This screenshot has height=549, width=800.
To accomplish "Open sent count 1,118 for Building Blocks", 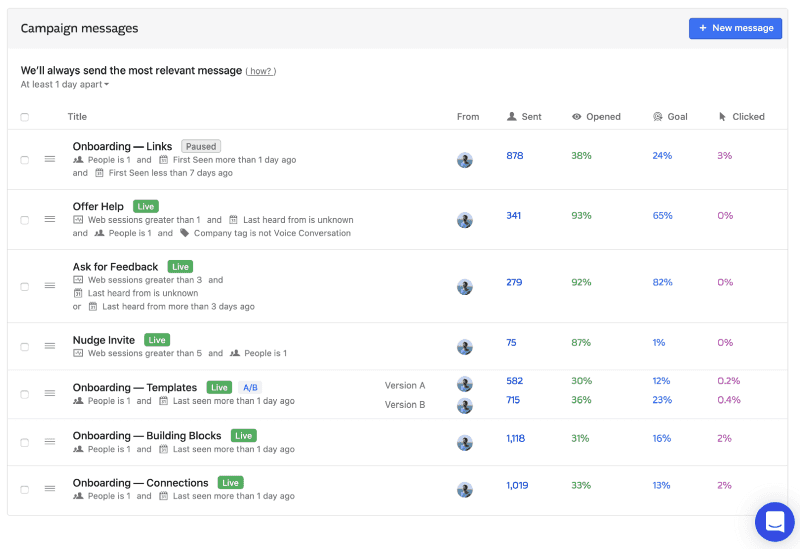I will (x=515, y=439).
